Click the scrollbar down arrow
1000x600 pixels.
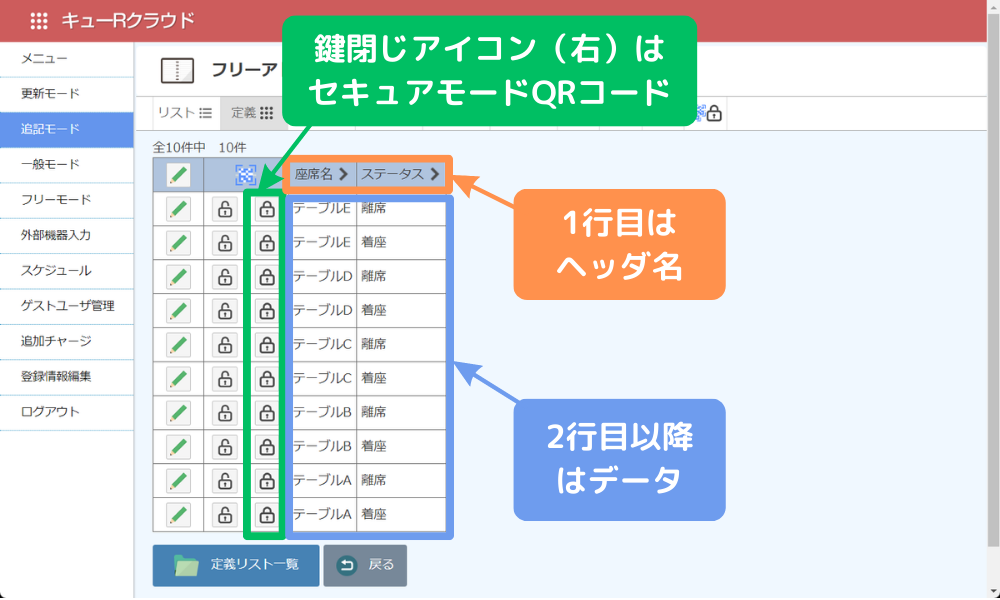993,592
